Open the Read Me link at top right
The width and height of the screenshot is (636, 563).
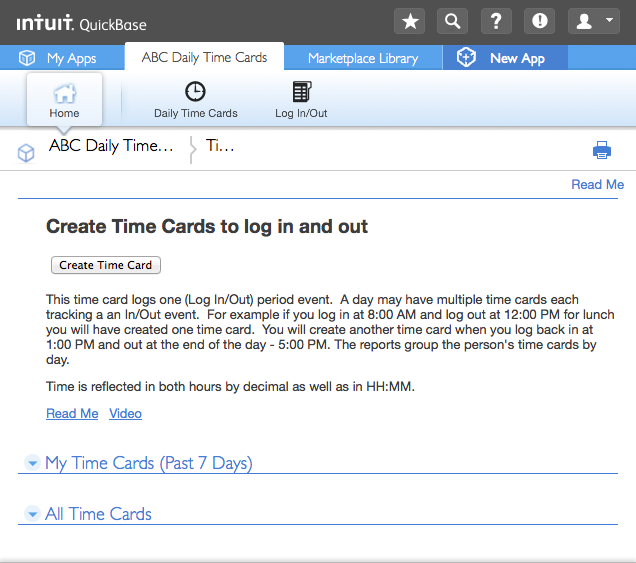coord(597,185)
